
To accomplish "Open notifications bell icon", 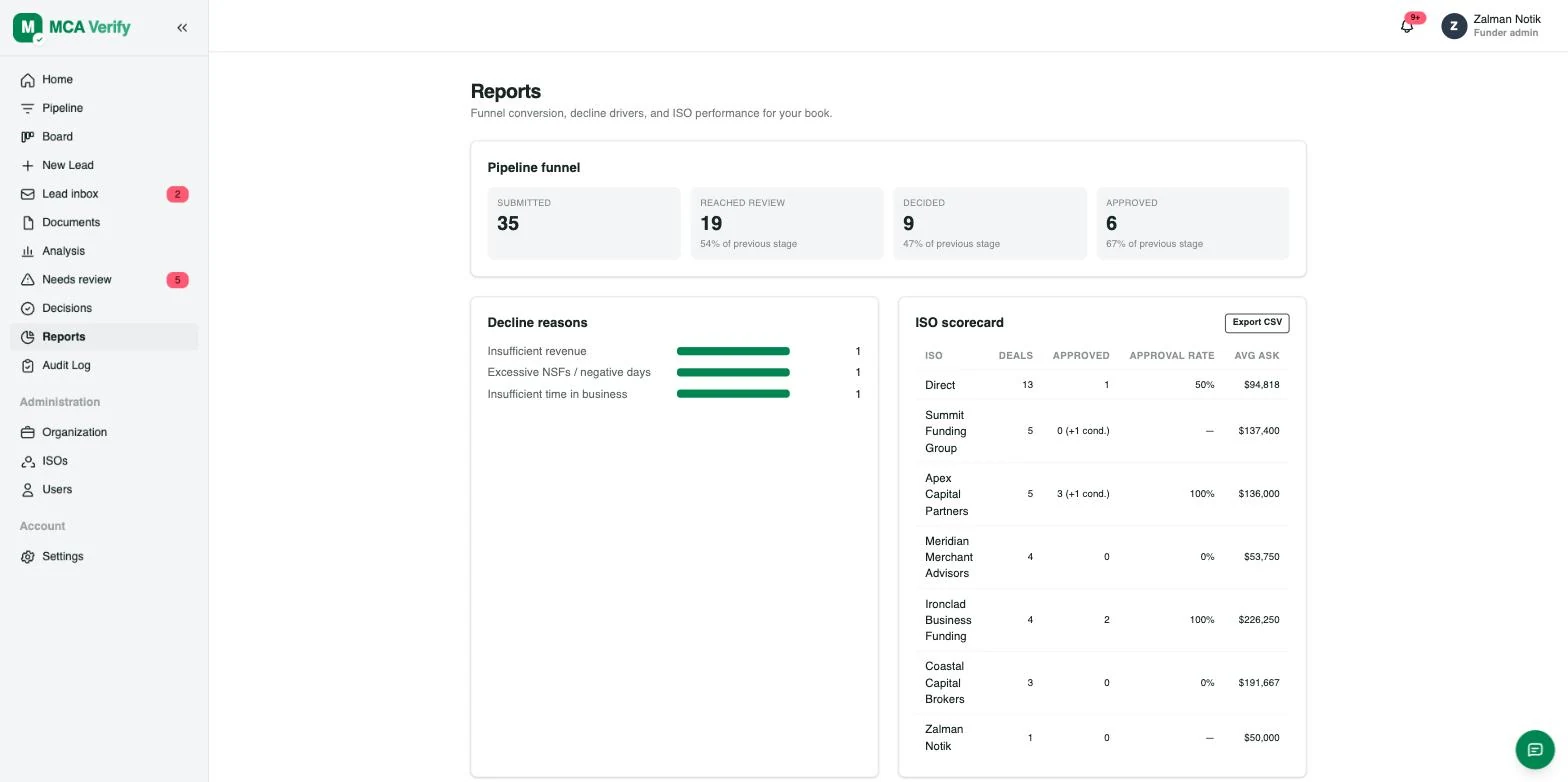I will coord(1407,26).
